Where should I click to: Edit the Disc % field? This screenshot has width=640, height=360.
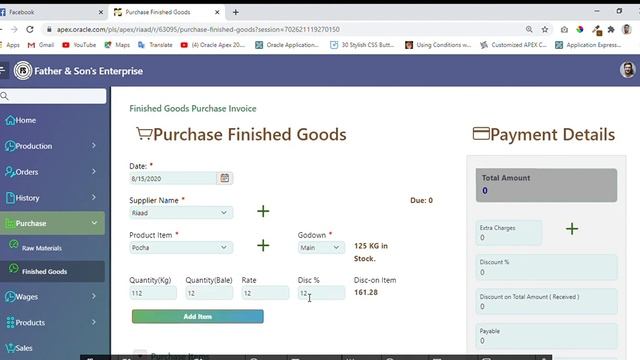coord(321,293)
